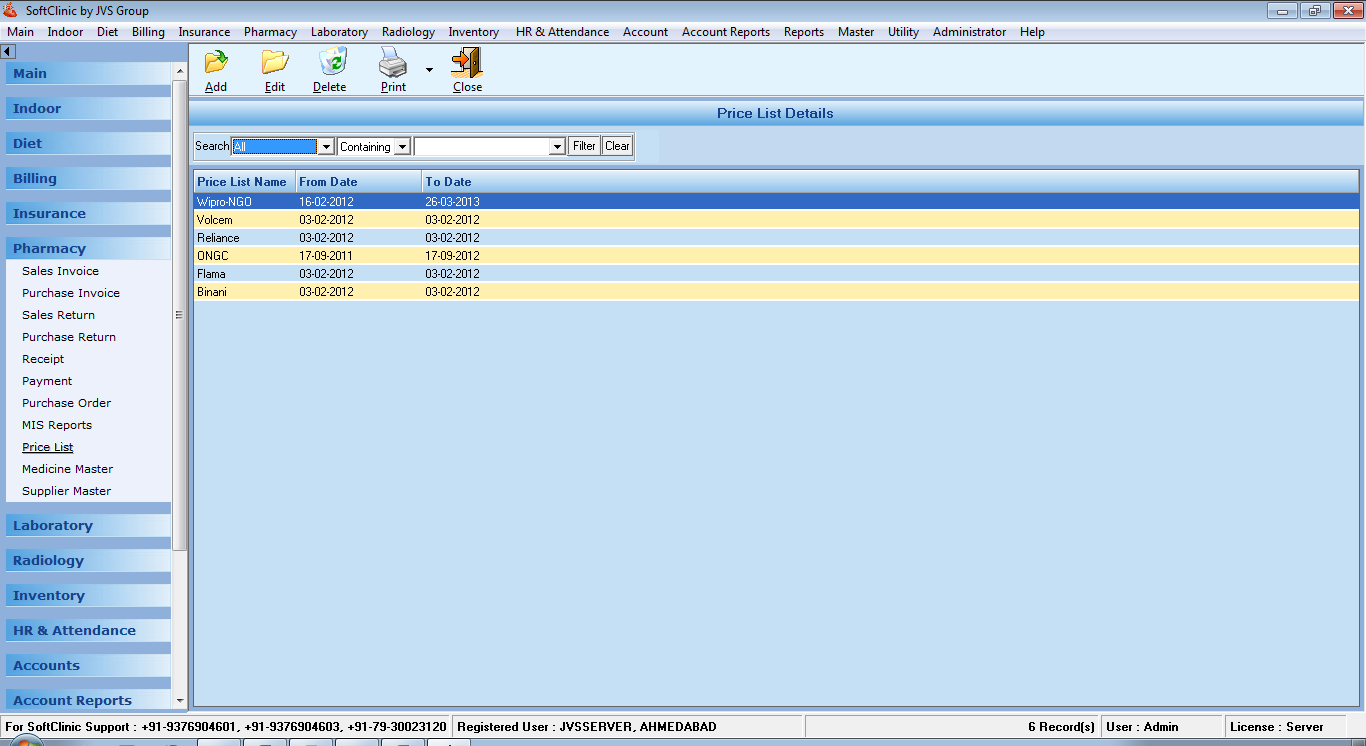
Task: Open the Search field 'All' dropdown
Action: 325,147
